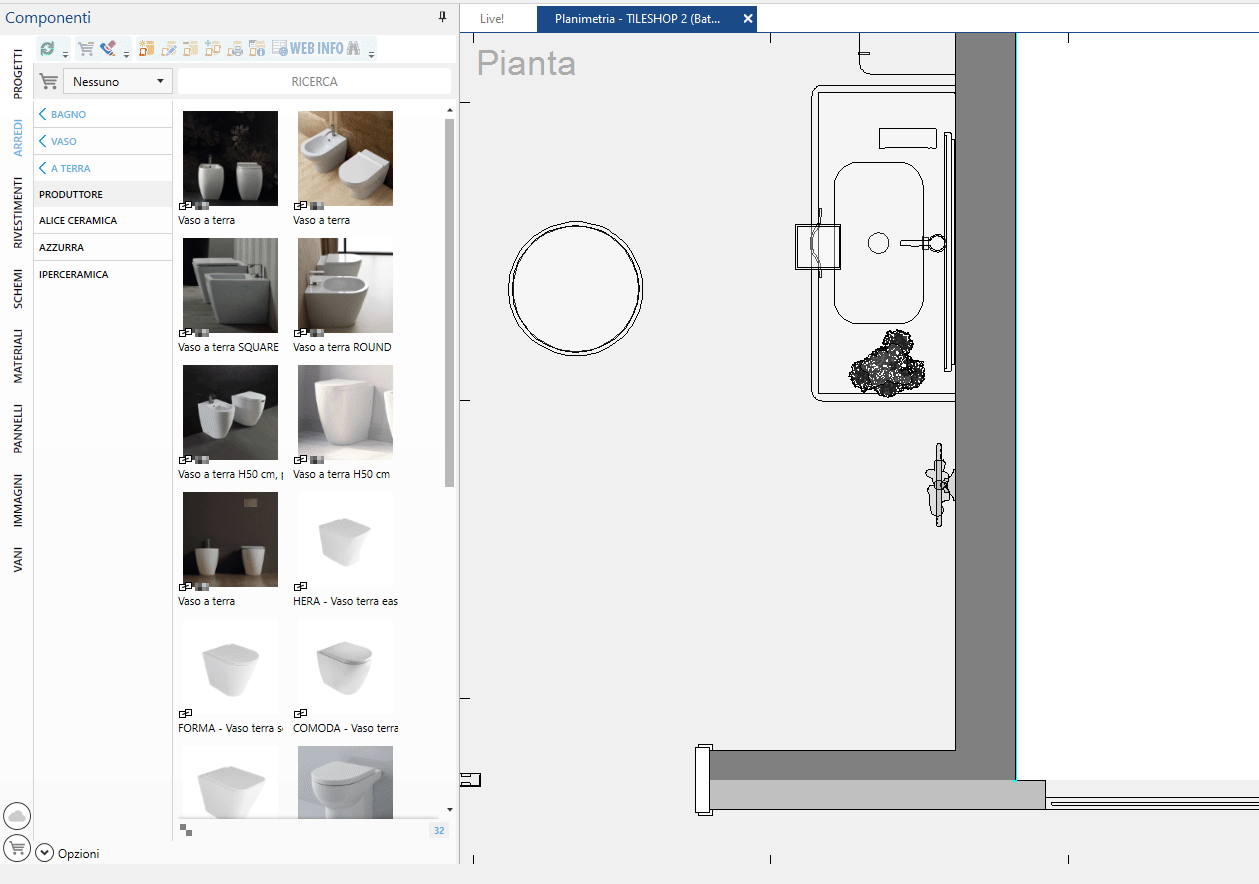Go back to the BAGNO category
The image size is (1259, 884).
pos(103,114)
